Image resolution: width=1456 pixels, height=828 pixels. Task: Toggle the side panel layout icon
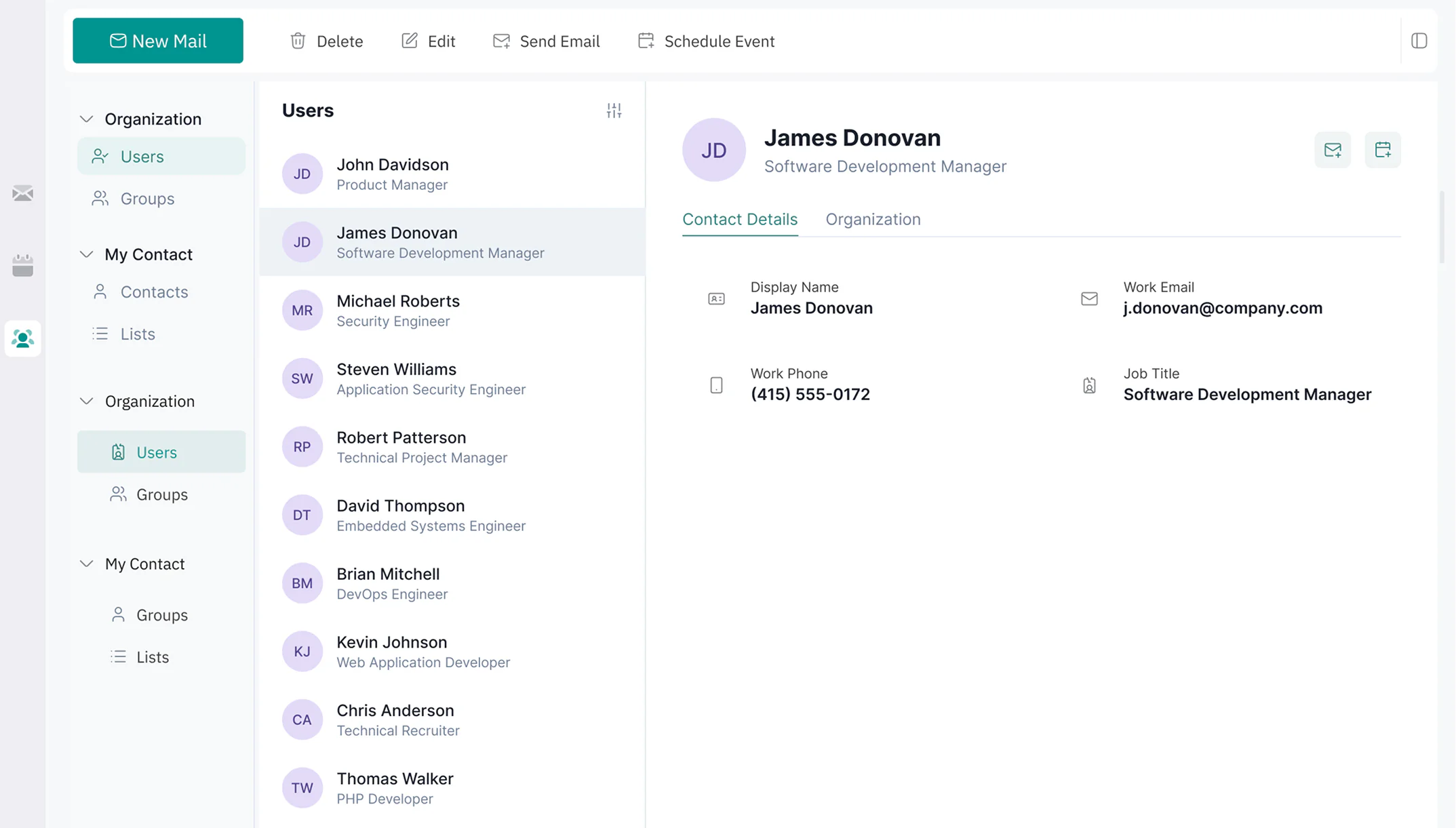click(x=1419, y=41)
